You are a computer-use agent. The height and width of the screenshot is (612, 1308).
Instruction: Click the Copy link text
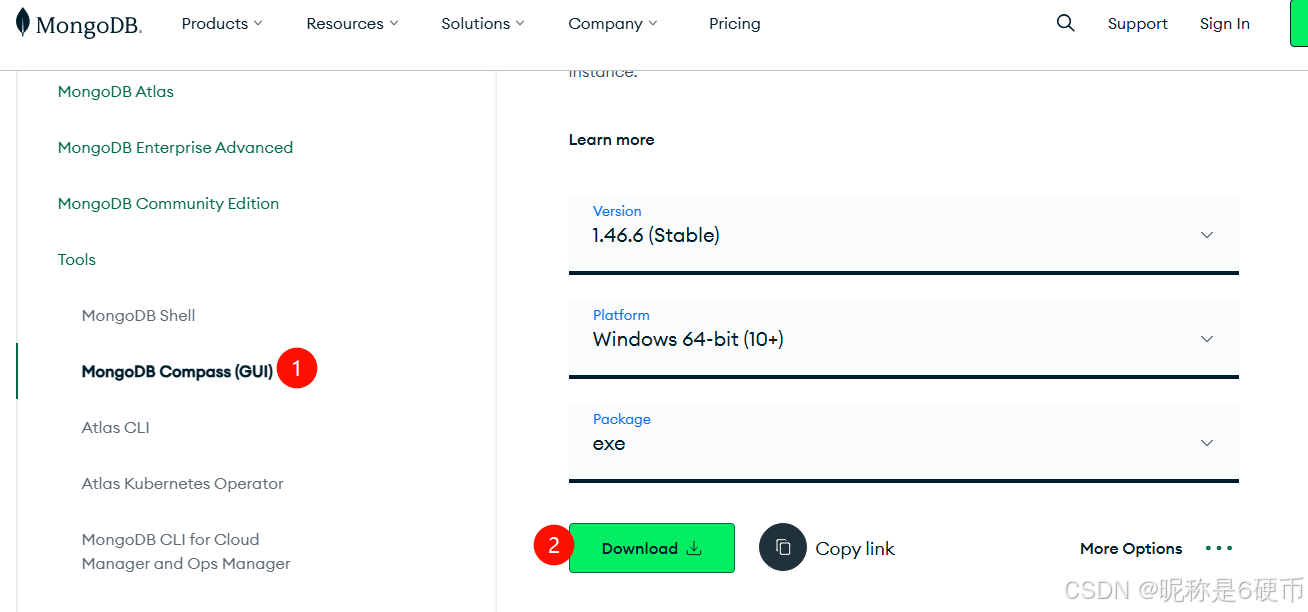[x=855, y=548]
